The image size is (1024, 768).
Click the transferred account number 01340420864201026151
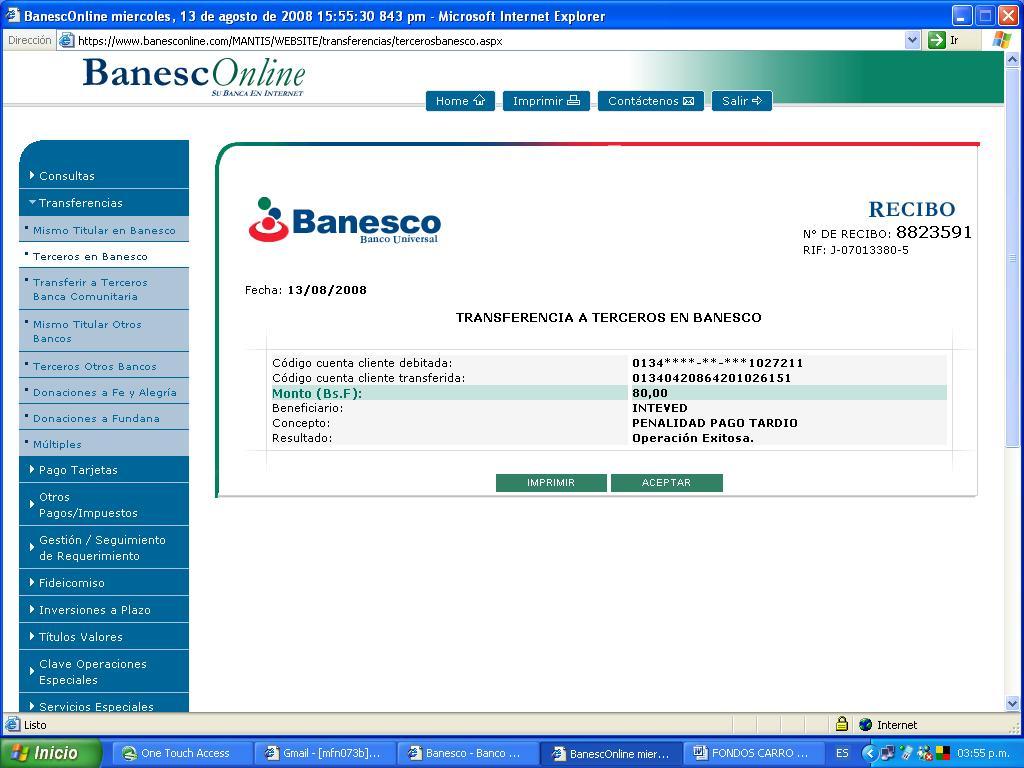point(711,378)
